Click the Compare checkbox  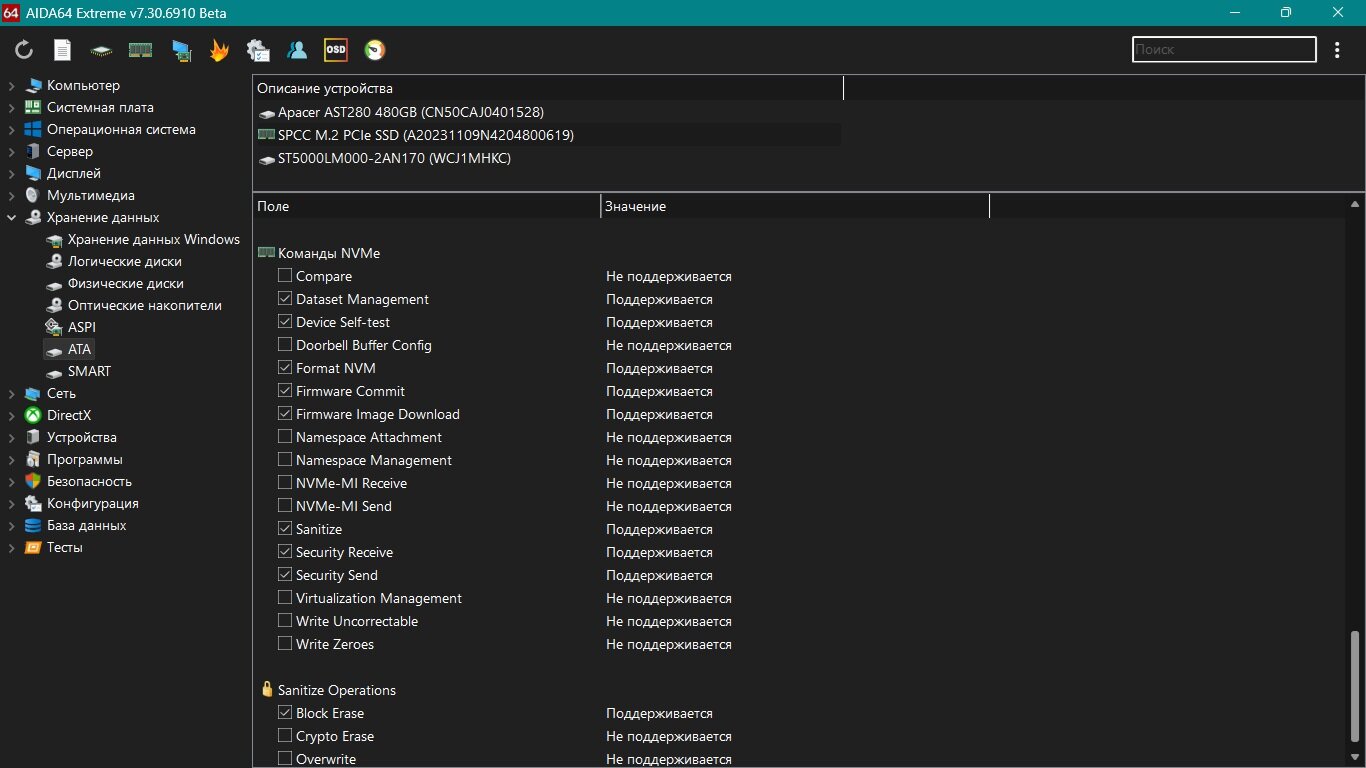coord(285,276)
